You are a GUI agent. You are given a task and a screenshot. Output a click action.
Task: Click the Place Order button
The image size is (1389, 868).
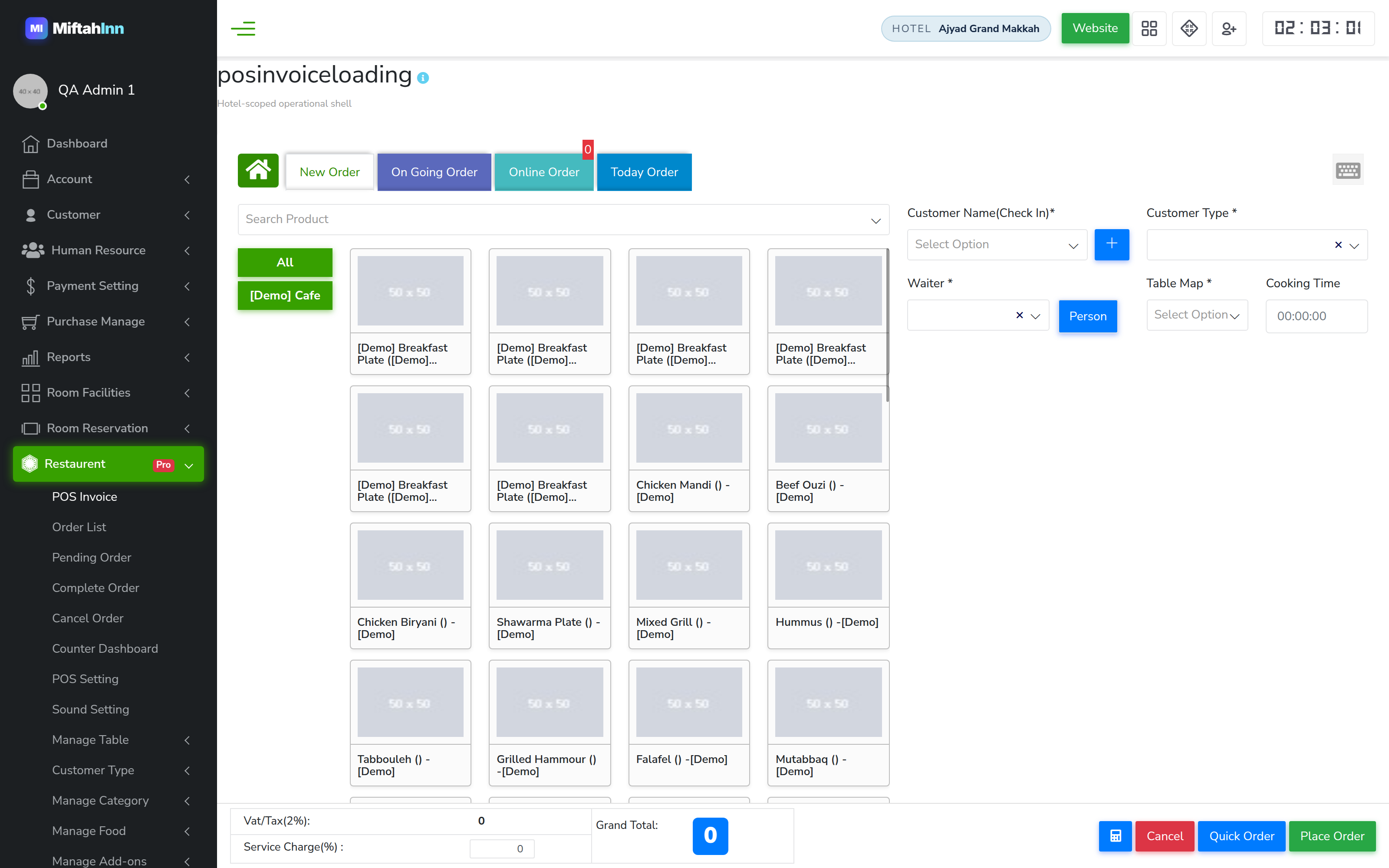[1332, 836]
